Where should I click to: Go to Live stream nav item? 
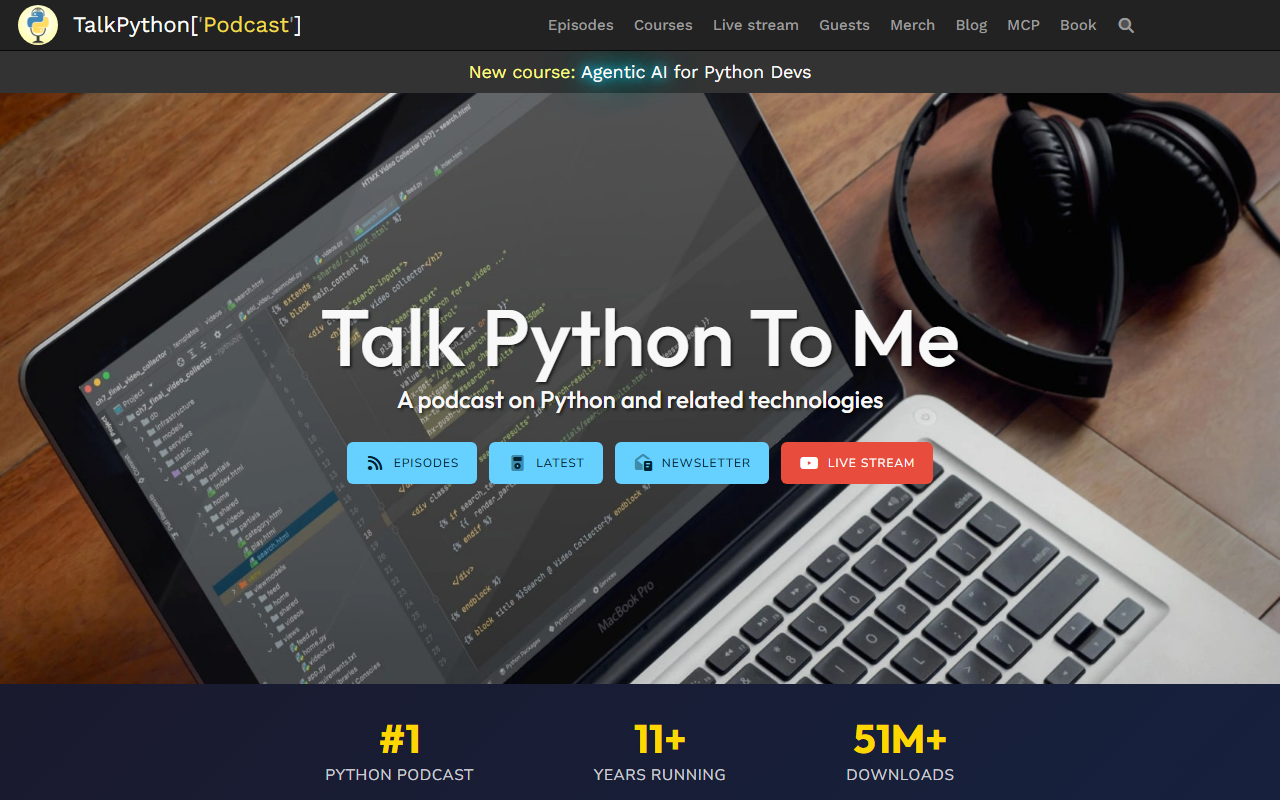(x=756, y=25)
